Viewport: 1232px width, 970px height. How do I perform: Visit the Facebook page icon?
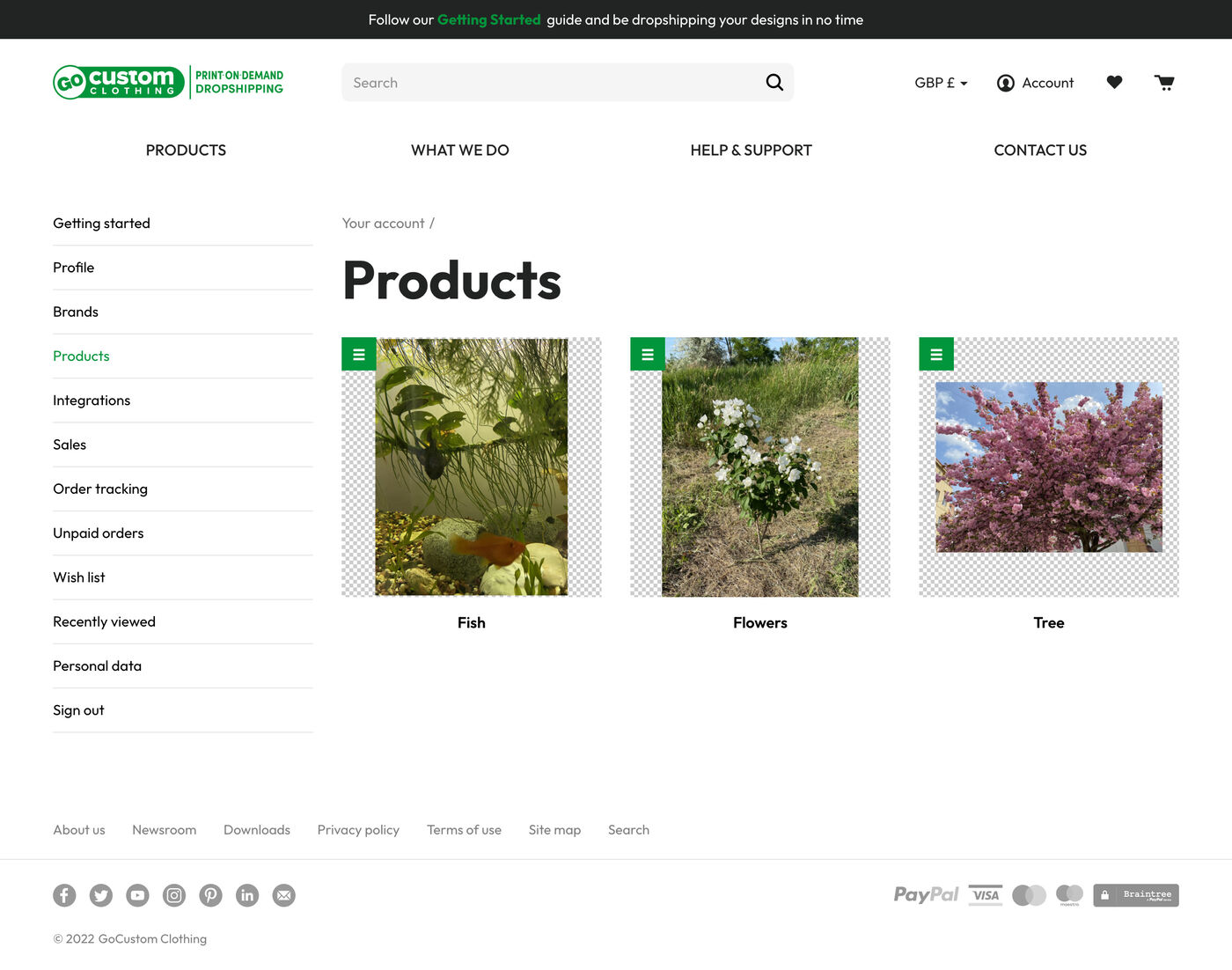64,895
